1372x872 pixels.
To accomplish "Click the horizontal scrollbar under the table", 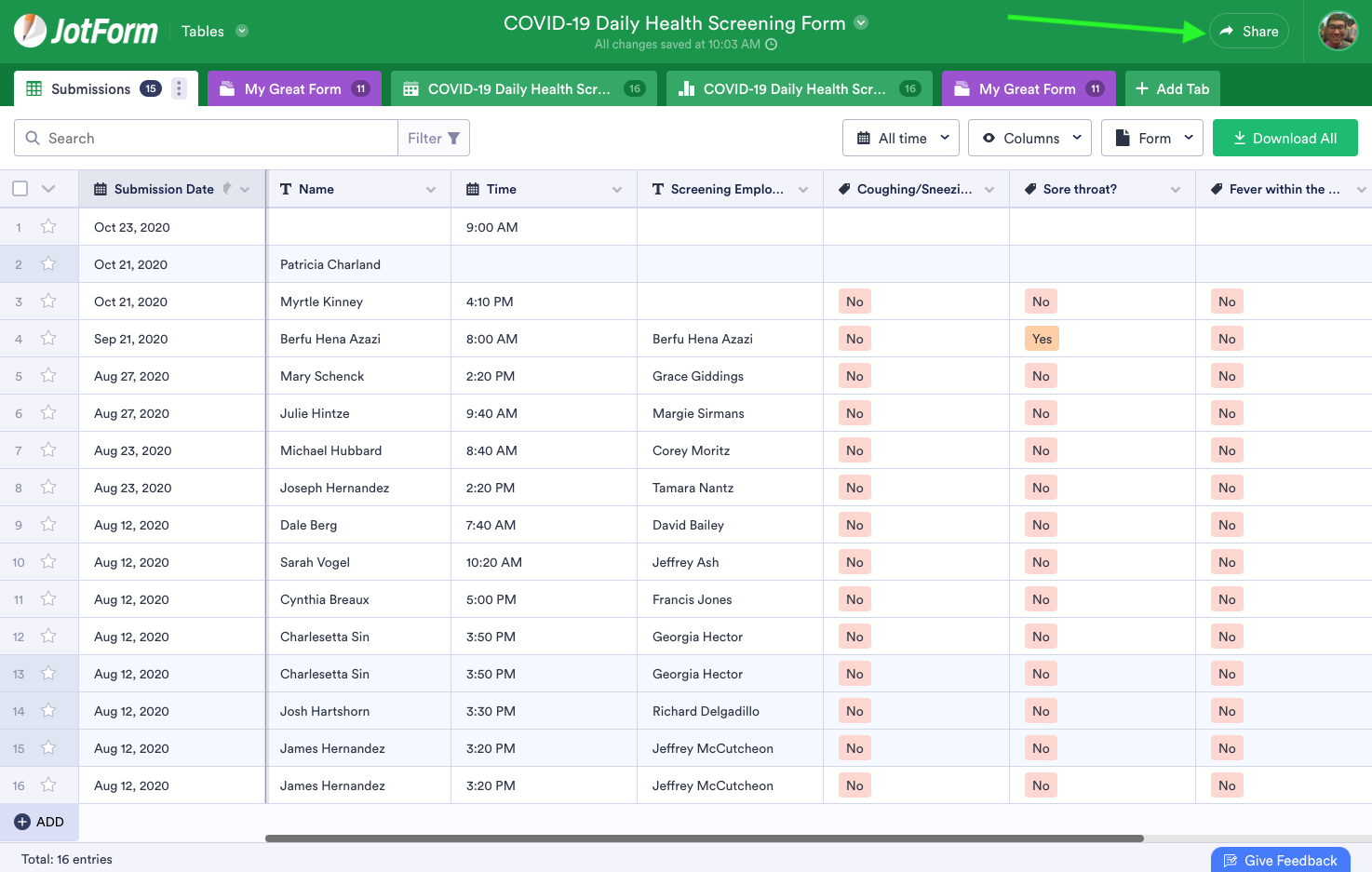I will 704,838.
